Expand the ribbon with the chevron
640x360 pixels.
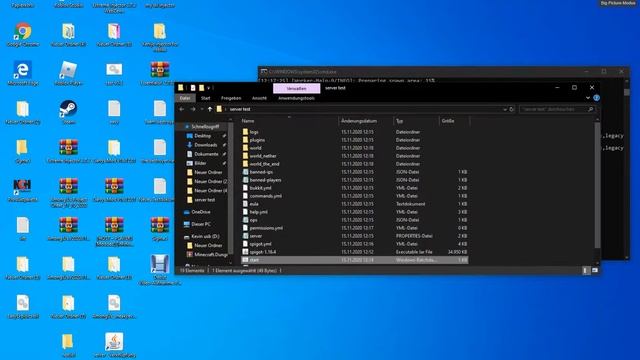[588, 98]
